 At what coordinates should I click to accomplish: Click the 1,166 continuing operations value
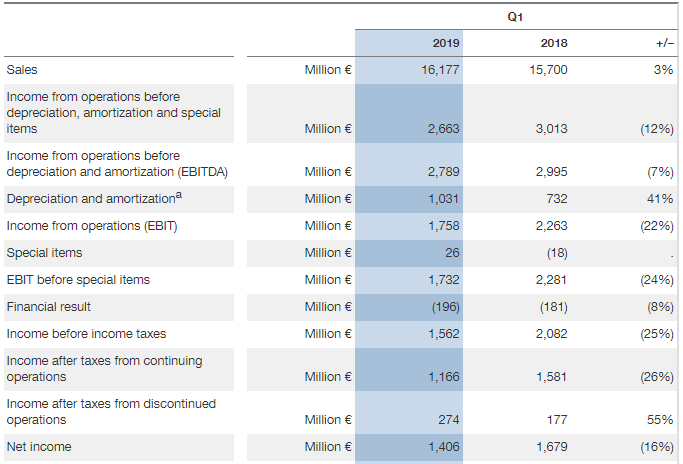click(443, 377)
